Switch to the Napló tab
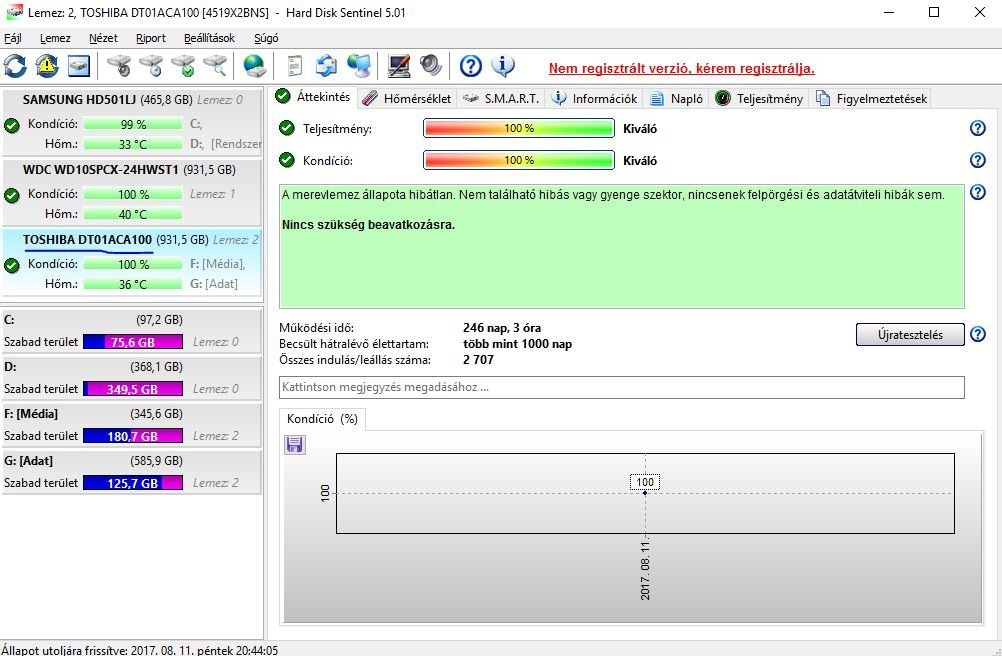This screenshot has width=1002, height=656. (x=676, y=98)
